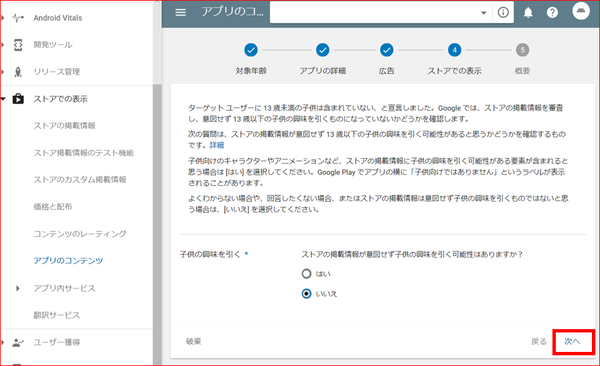Click the 戻る button
This screenshot has width=600, height=366.
pyautogui.click(x=539, y=341)
